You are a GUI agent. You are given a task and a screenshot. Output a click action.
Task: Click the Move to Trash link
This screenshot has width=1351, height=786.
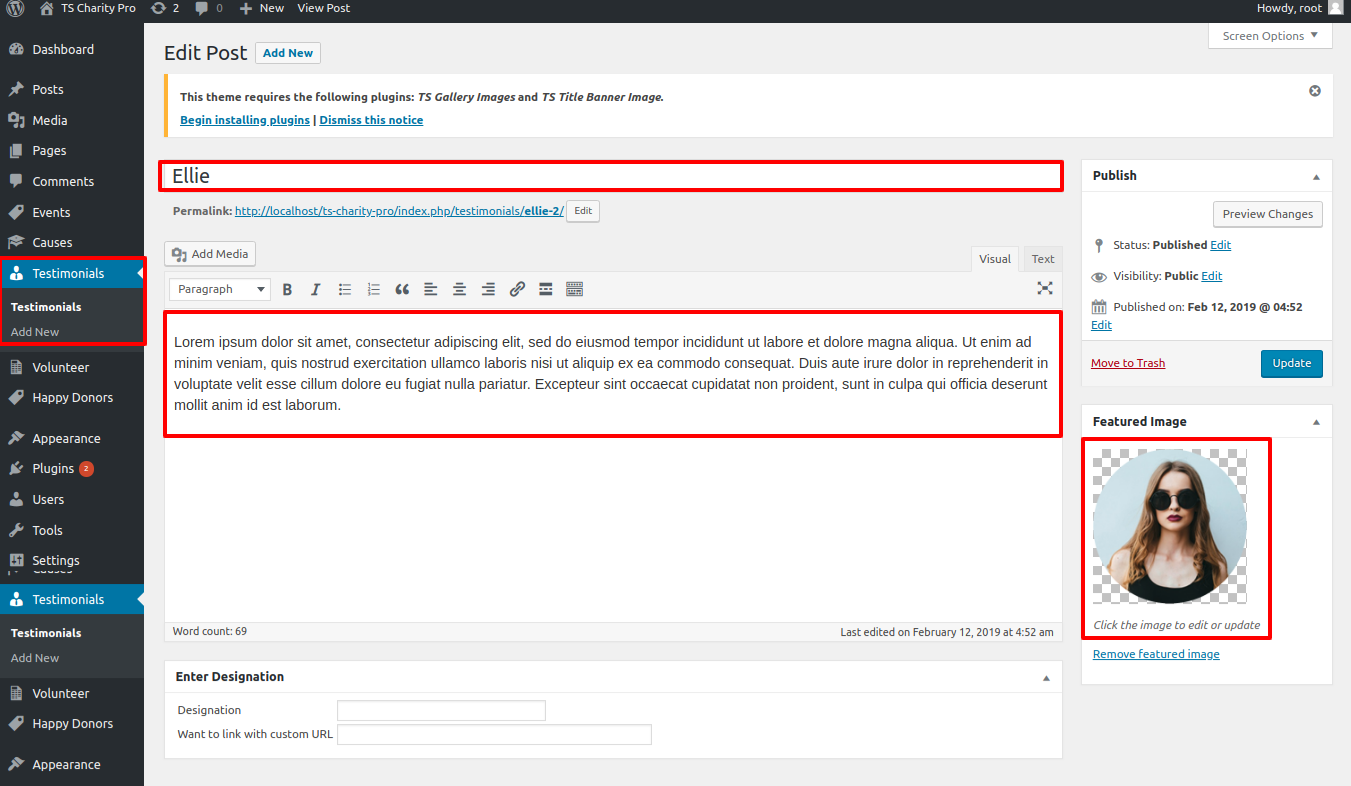coord(1127,363)
